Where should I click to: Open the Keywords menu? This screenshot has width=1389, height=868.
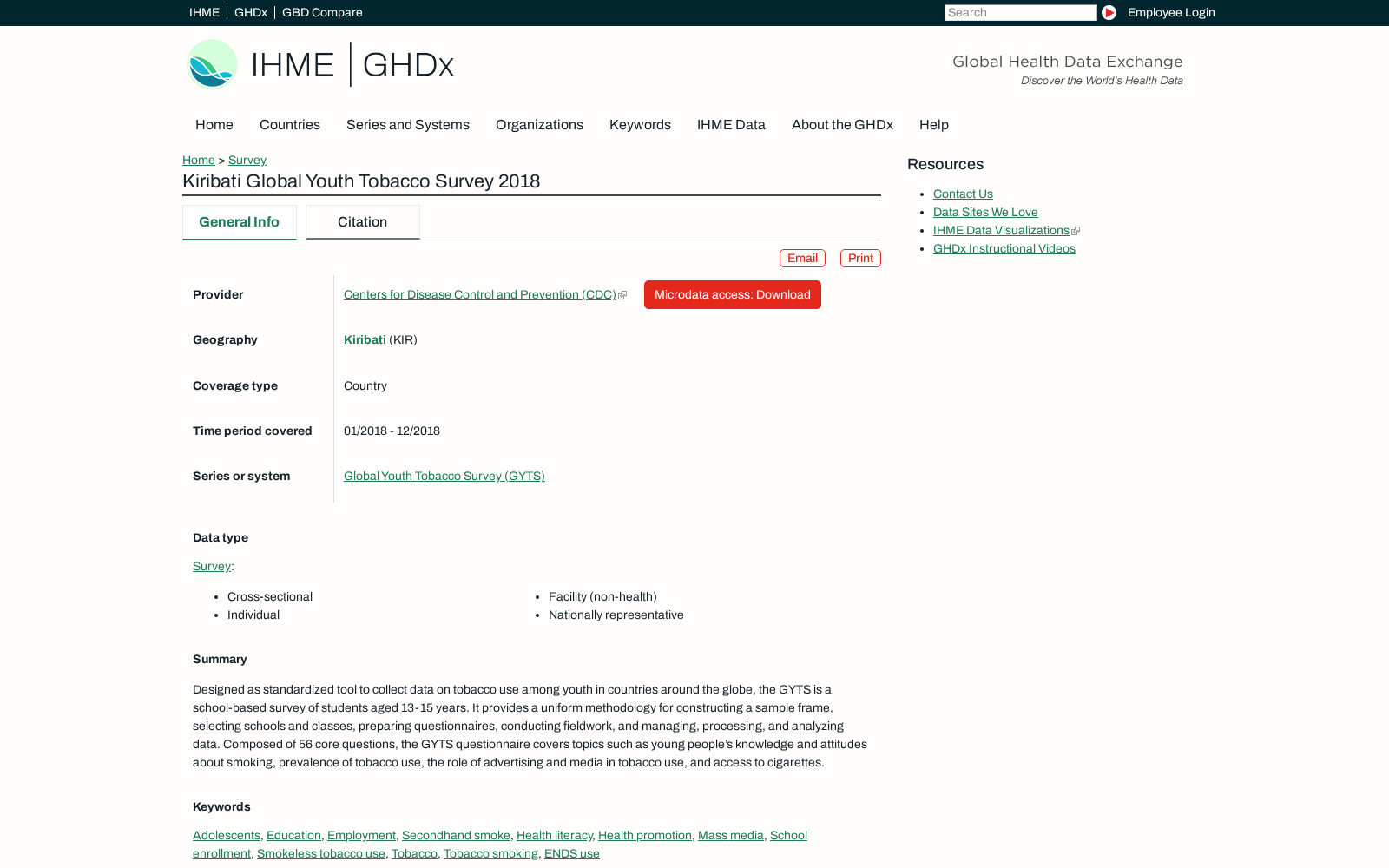[x=640, y=125]
